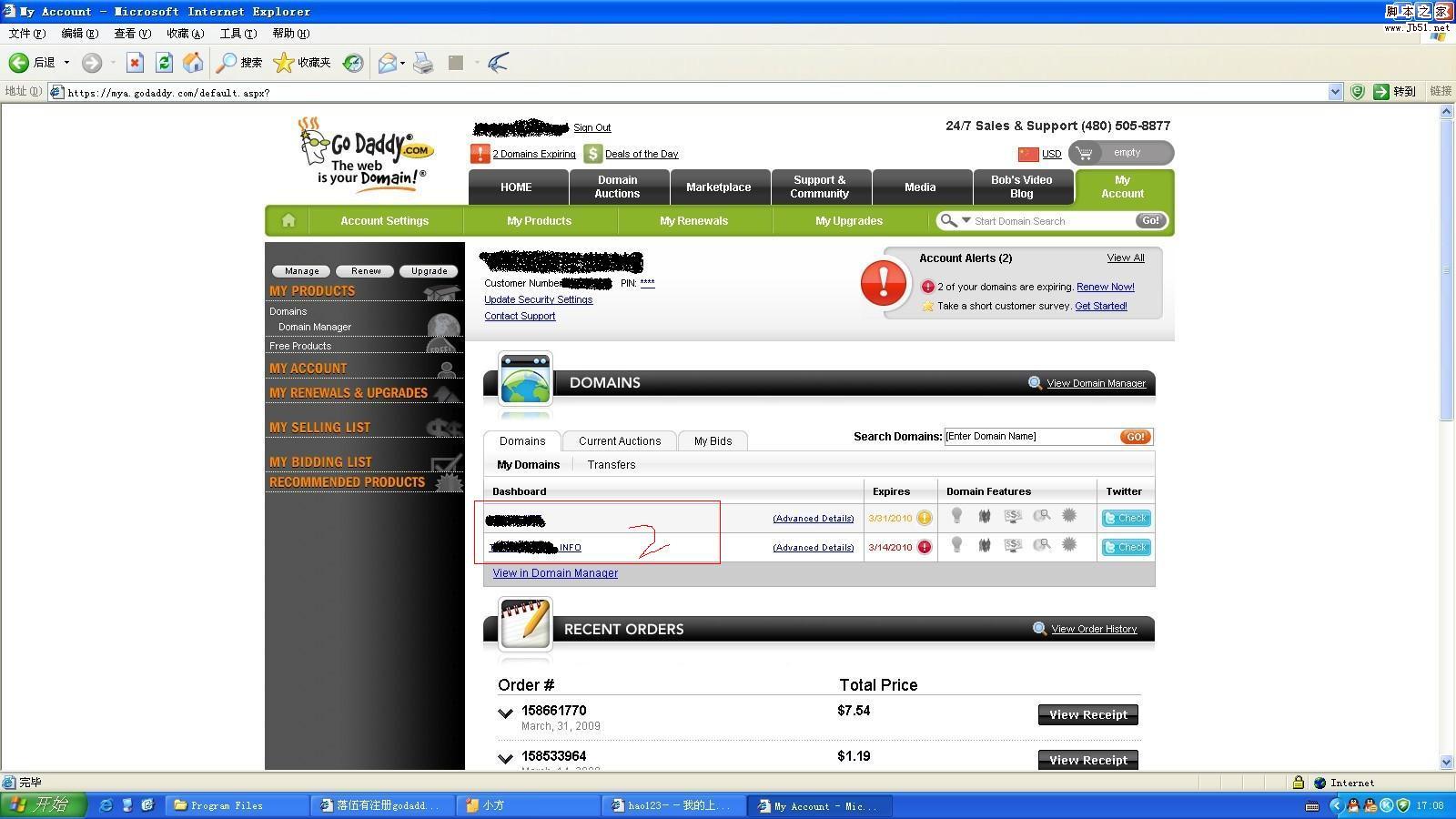Expand order 158661770 chevron
Viewport: 1456px width, 819px height.
coord(505,713)
